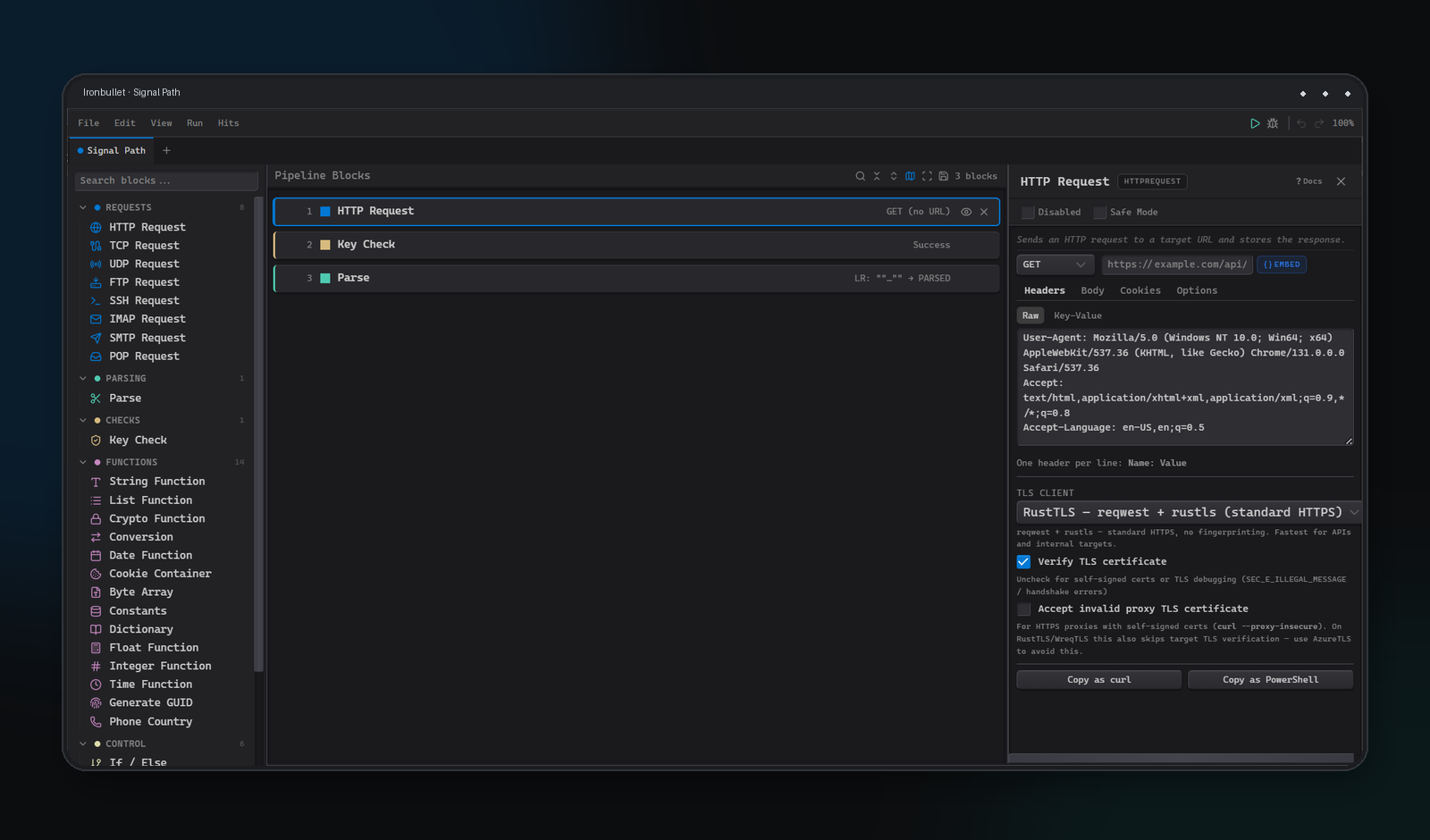1430x840 pixels.
Task: Open search in Pipeline Blocks toolbar
Action: (x=860, y=176)
